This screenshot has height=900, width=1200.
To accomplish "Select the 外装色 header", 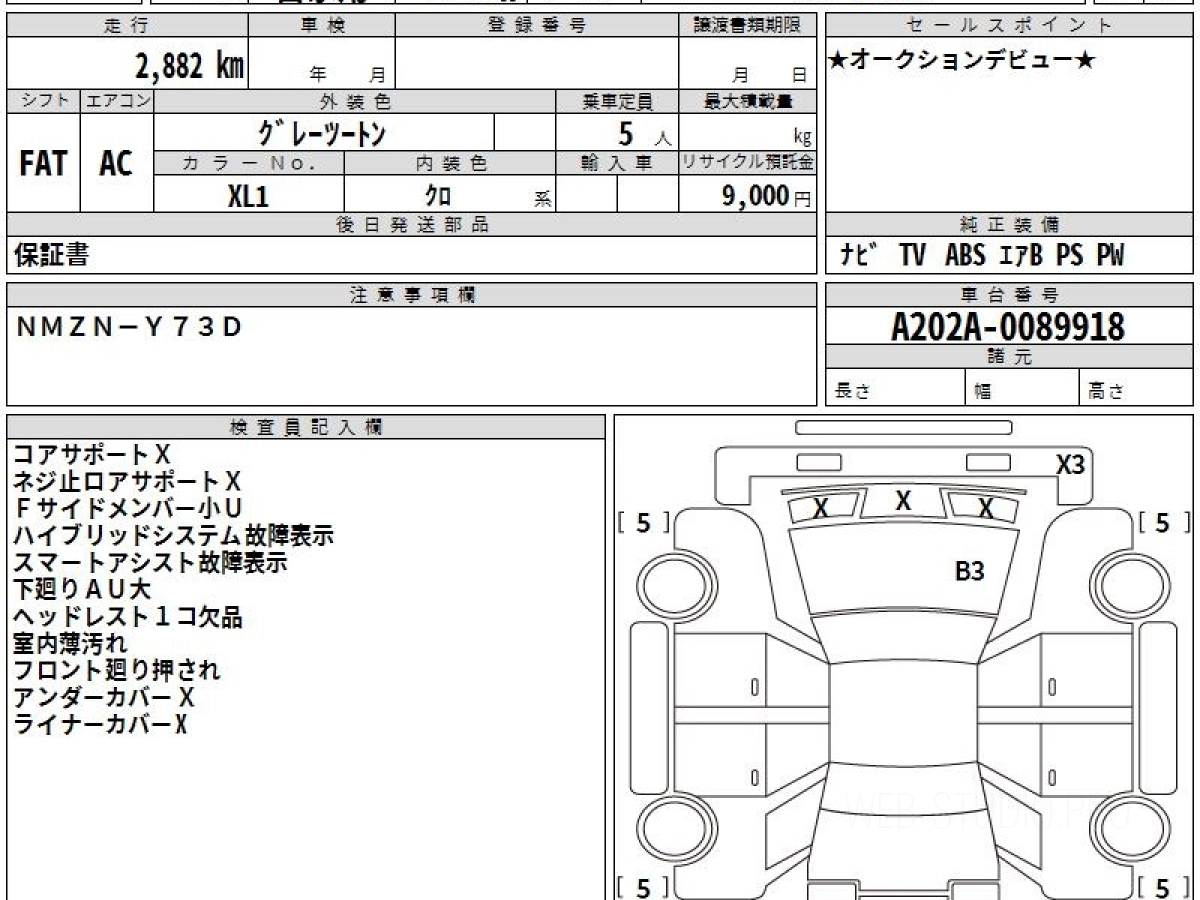I will click(x=355, y=101).
